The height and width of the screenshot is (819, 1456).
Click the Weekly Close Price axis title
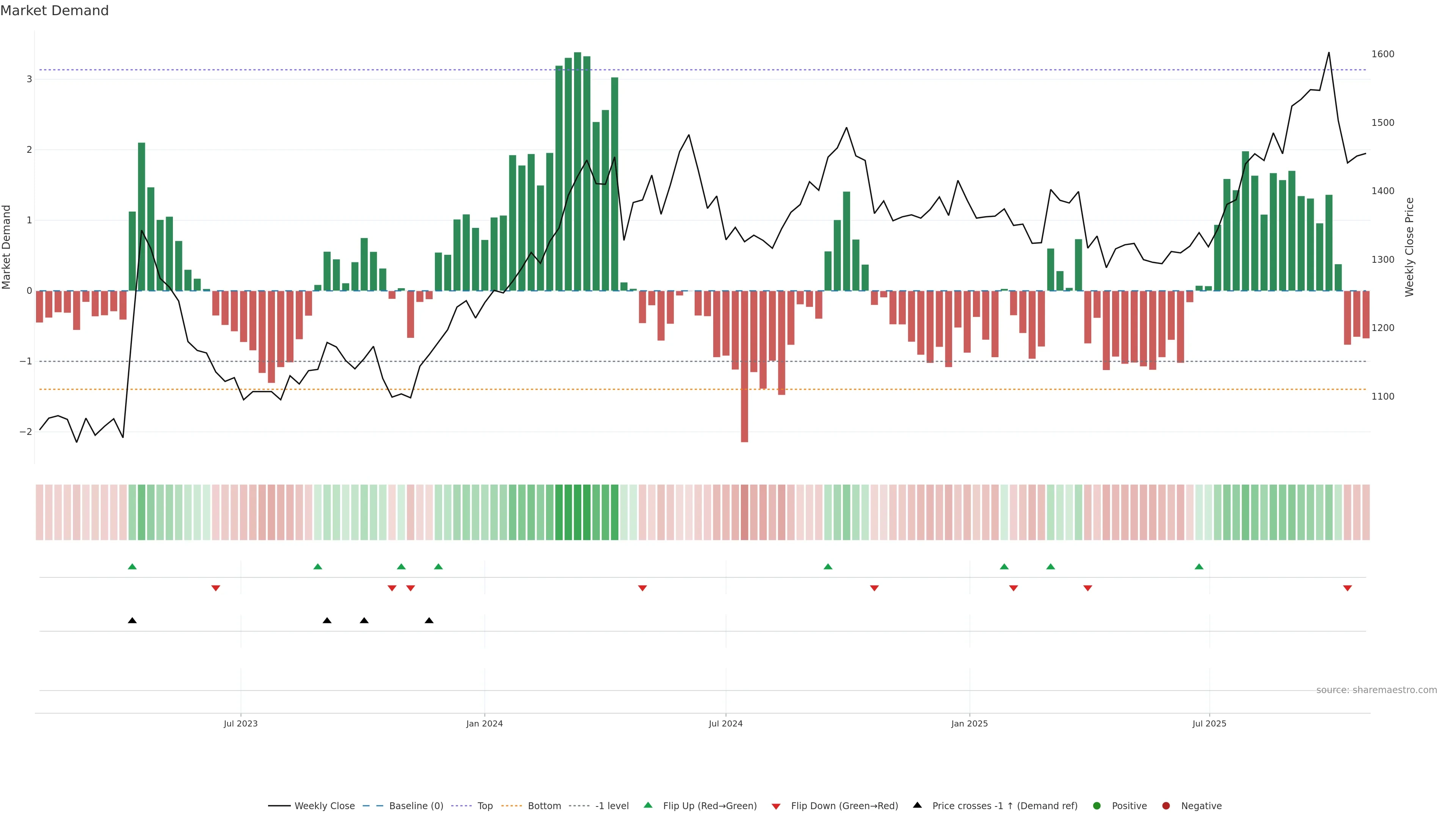pyautogui.click(x=1409, y=247)
